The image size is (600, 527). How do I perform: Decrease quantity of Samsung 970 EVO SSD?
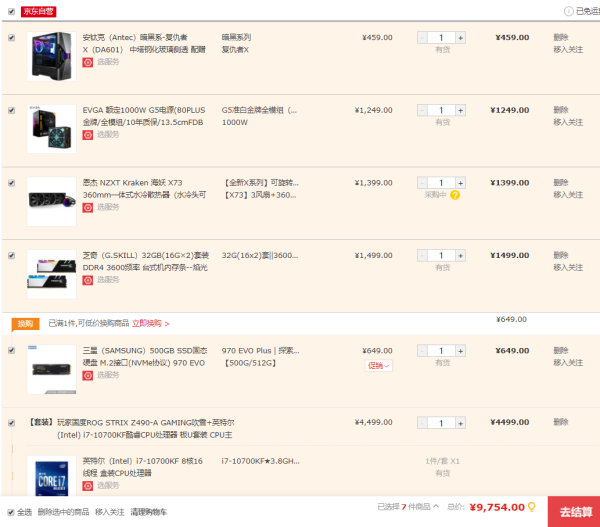pyautogui.click(x=422, y=351)
